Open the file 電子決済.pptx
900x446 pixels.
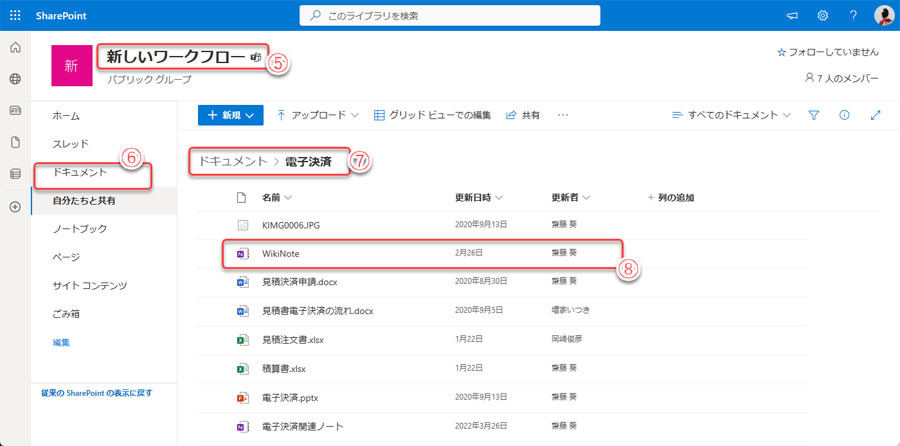tap(290, 397)
